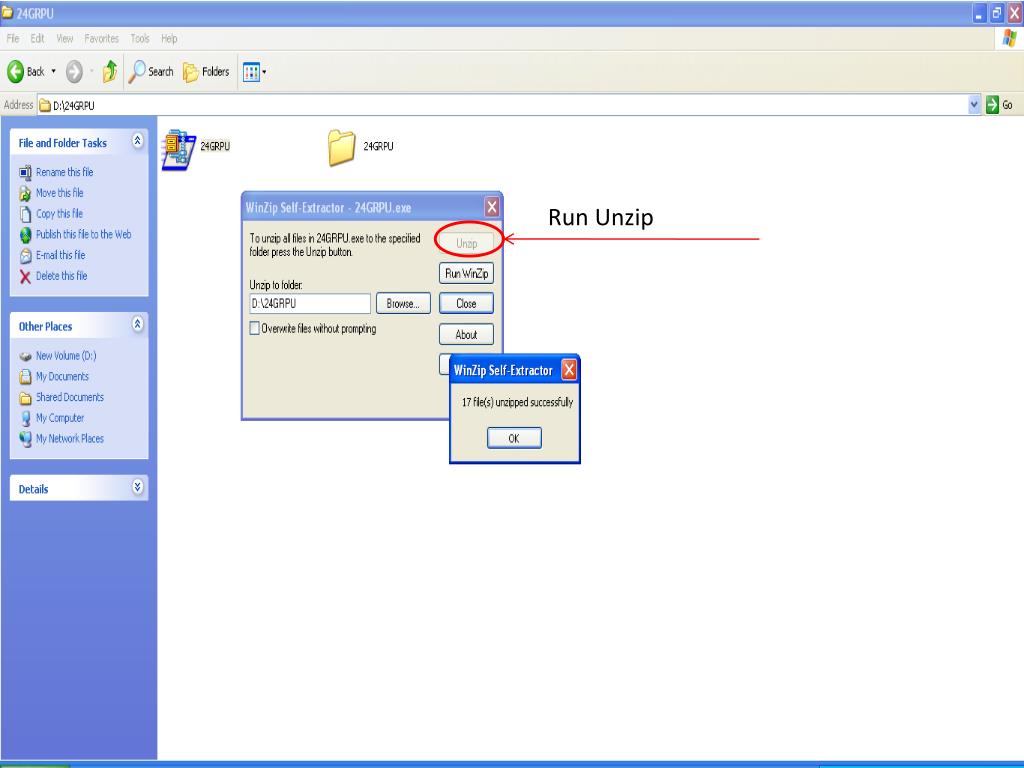
Task: Close the small WinZip Self-Extractor message box
Action: point(569,370)
